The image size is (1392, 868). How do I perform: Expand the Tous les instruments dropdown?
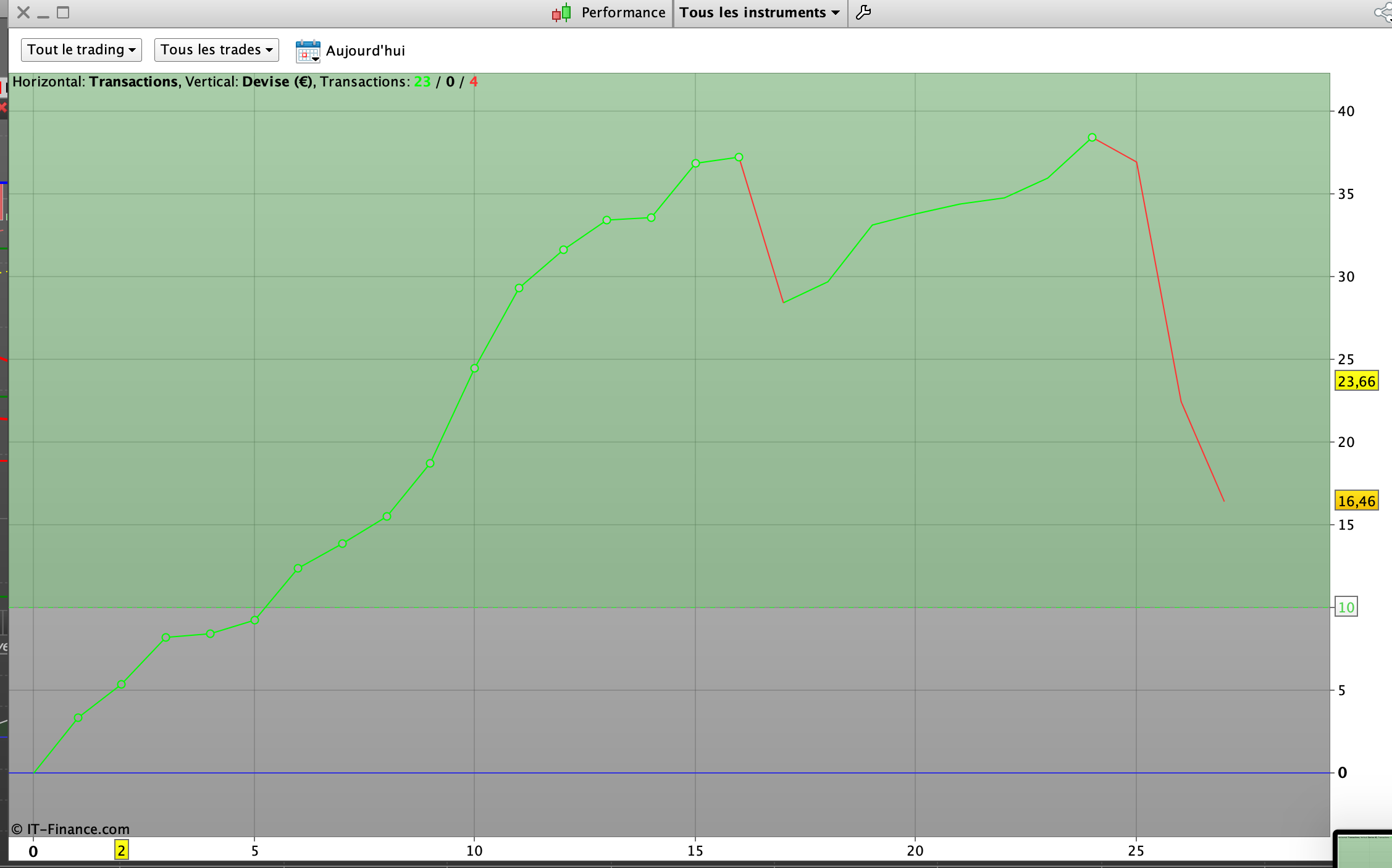coord(760,13)
